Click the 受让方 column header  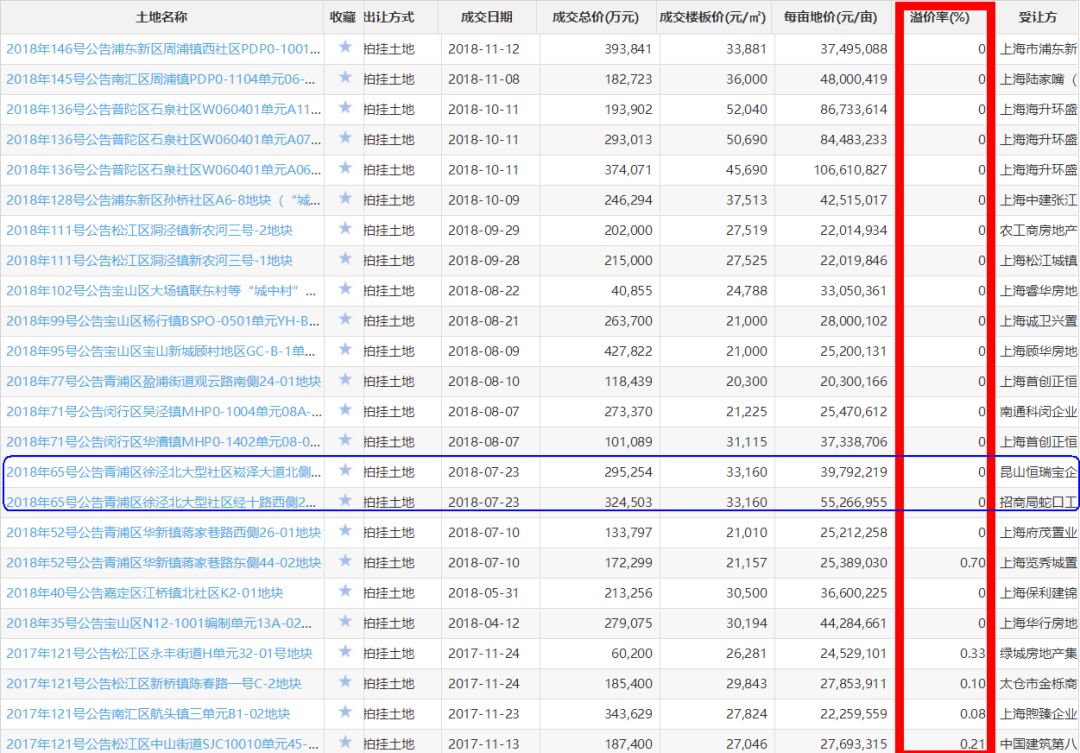1037,17
